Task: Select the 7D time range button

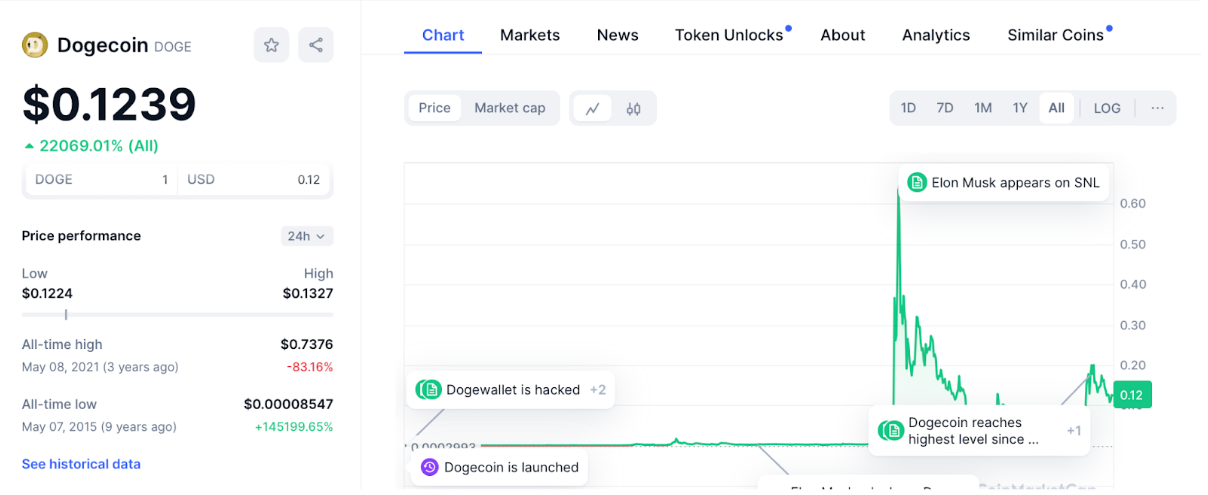Action: tap(944, 108)
